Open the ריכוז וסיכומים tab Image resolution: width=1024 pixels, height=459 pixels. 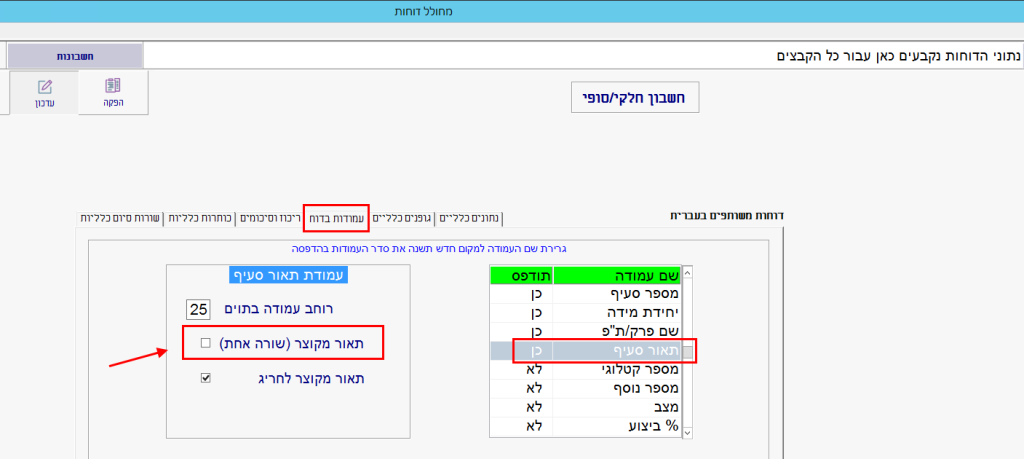(x=270, y=217)
